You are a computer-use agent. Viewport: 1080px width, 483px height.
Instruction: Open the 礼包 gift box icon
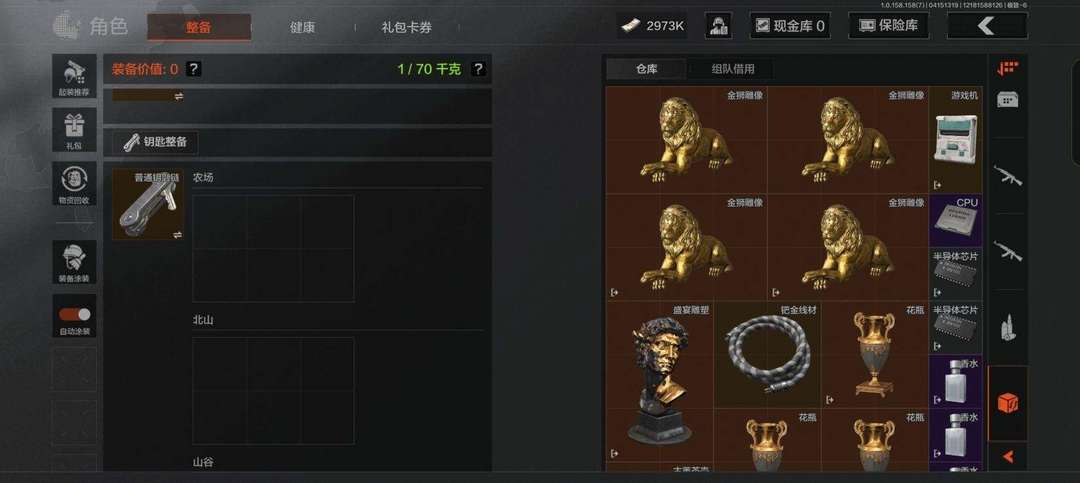pos(74,130)
